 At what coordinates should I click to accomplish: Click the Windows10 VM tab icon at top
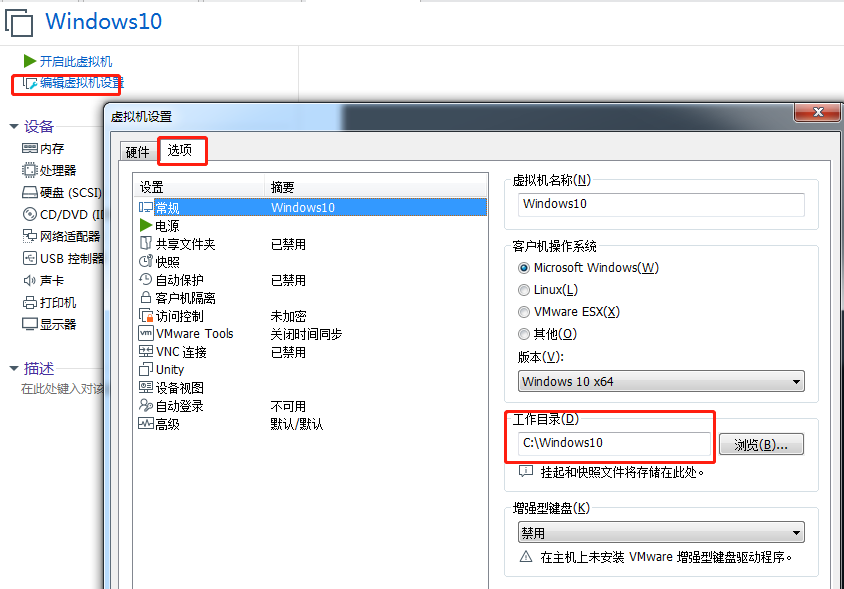[19, 22]
